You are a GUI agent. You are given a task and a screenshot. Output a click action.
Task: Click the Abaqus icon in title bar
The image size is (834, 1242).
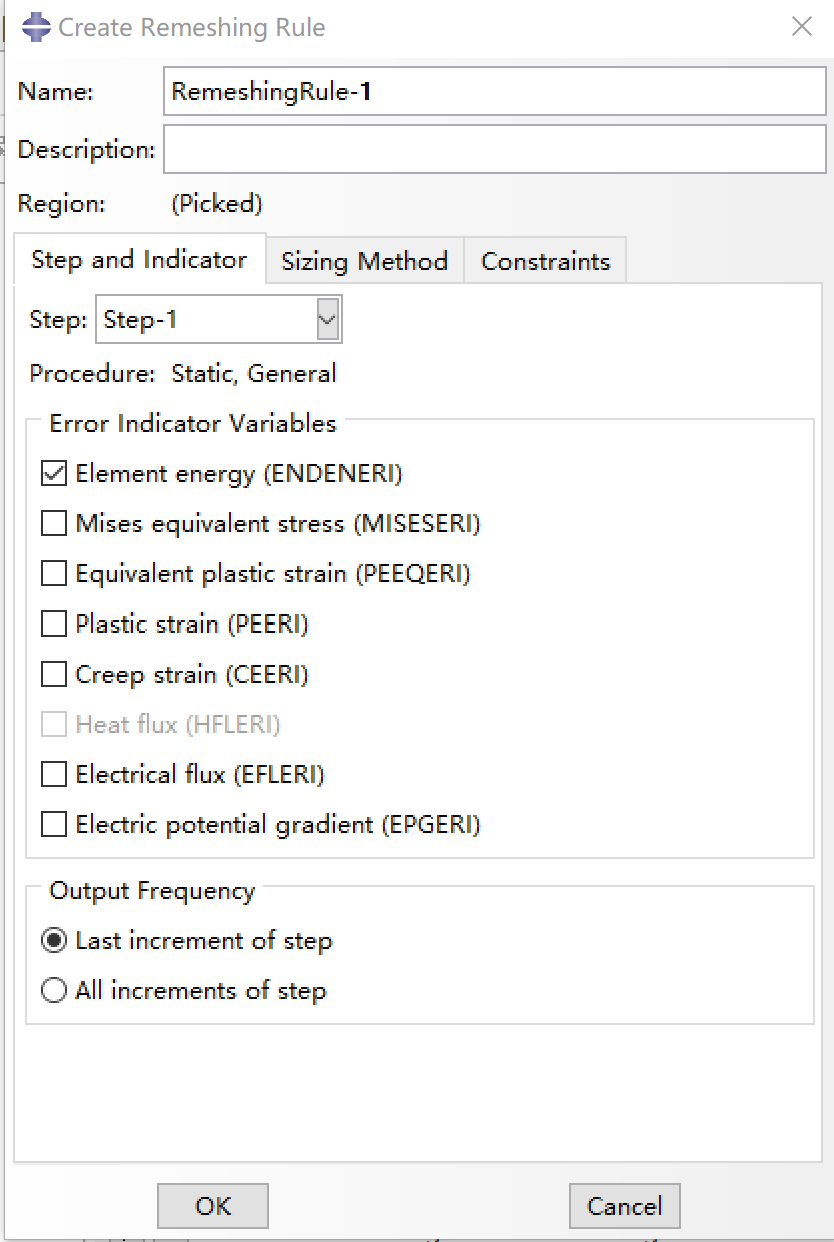tap(36, 27)
